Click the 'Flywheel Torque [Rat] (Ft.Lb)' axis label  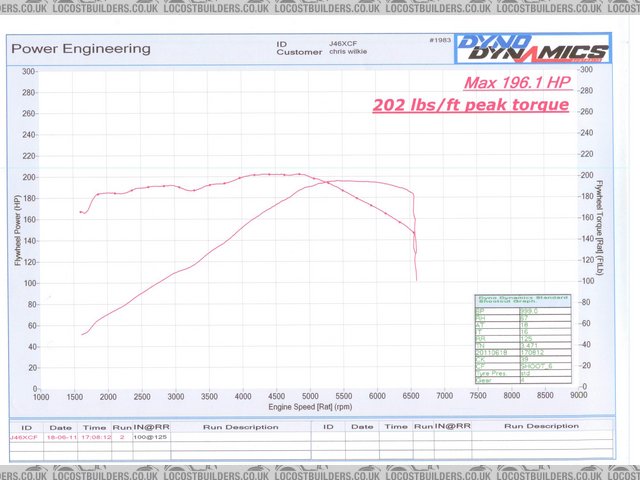click(599, 228)
